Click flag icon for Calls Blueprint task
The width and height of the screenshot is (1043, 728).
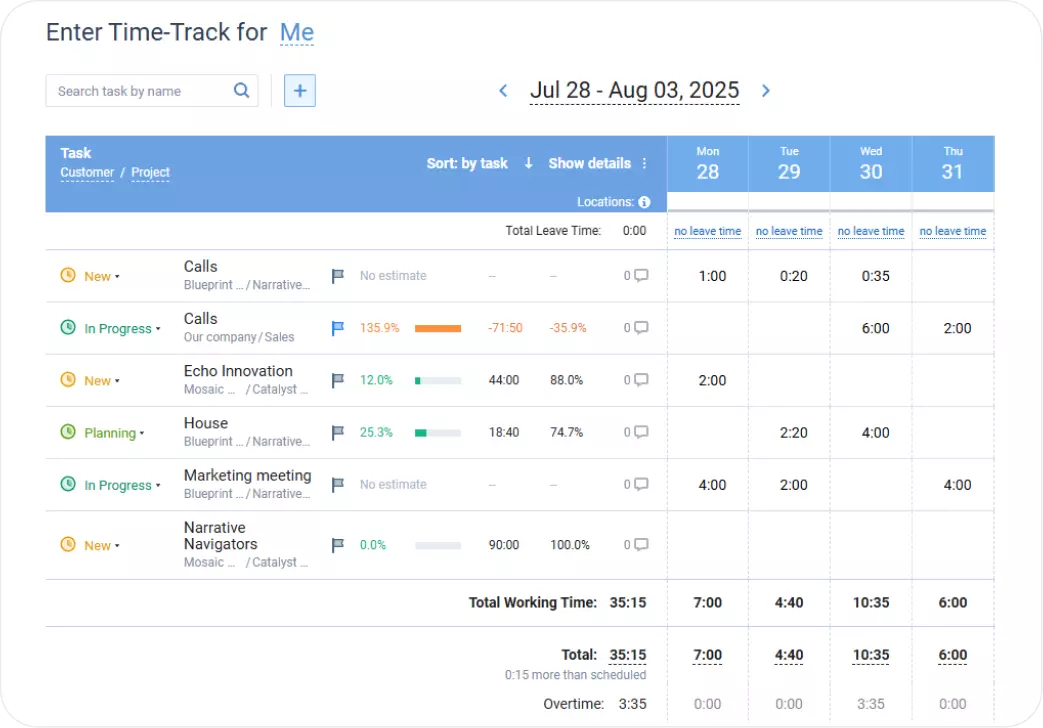coord(338,275)
